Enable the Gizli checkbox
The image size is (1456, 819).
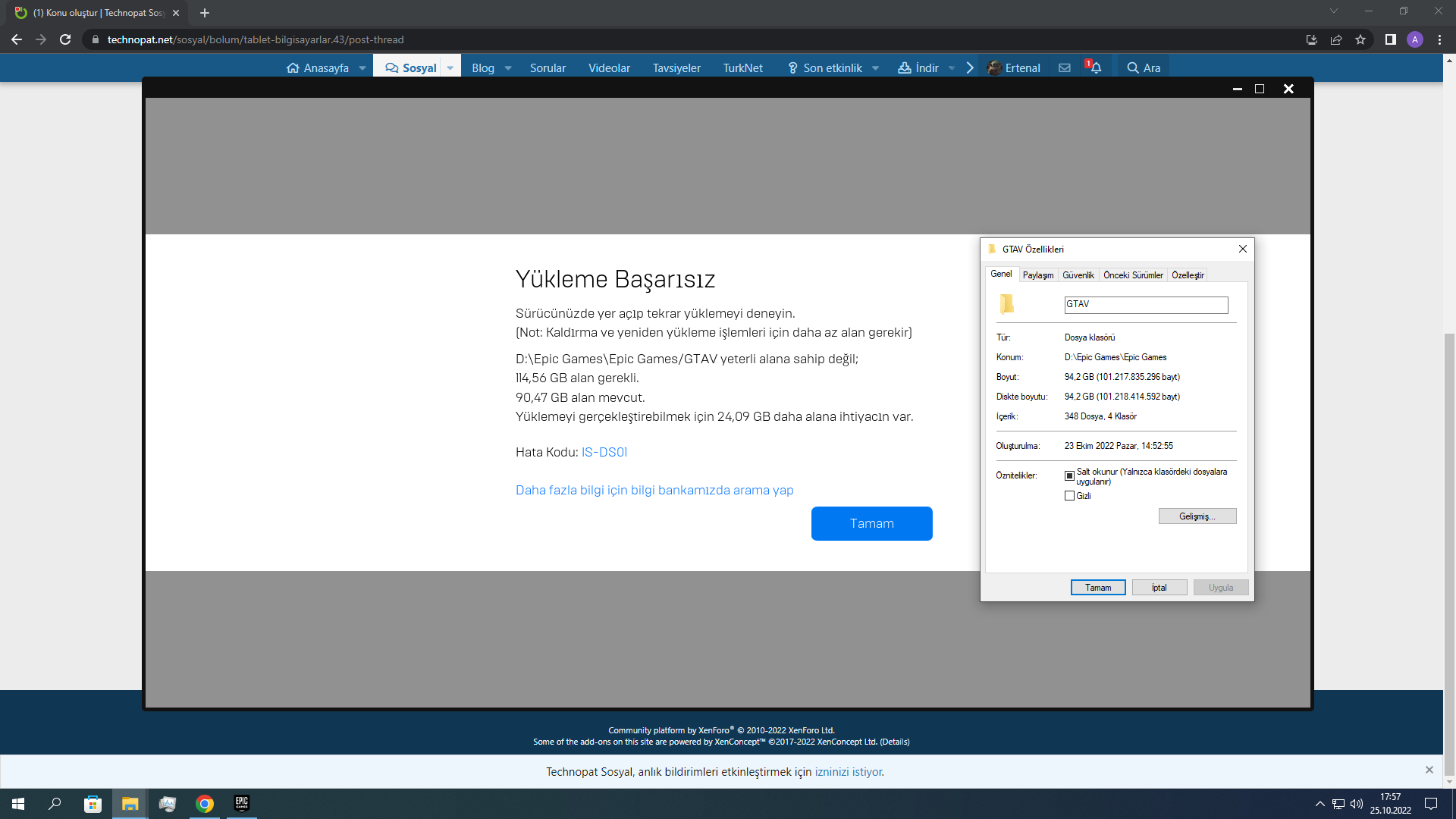[x=1069, y=496]
